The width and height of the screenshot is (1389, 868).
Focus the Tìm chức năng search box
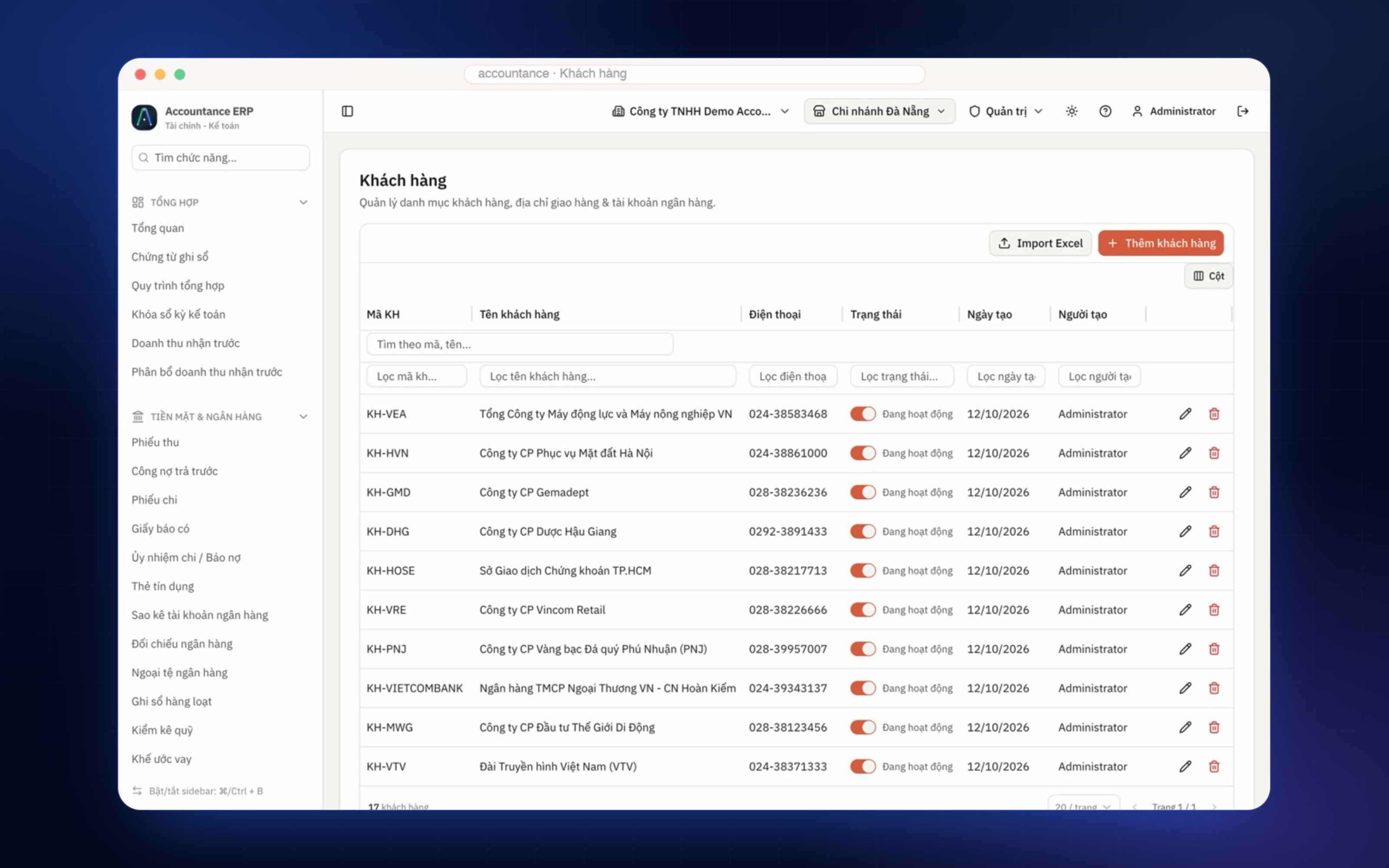pos(221,158)
